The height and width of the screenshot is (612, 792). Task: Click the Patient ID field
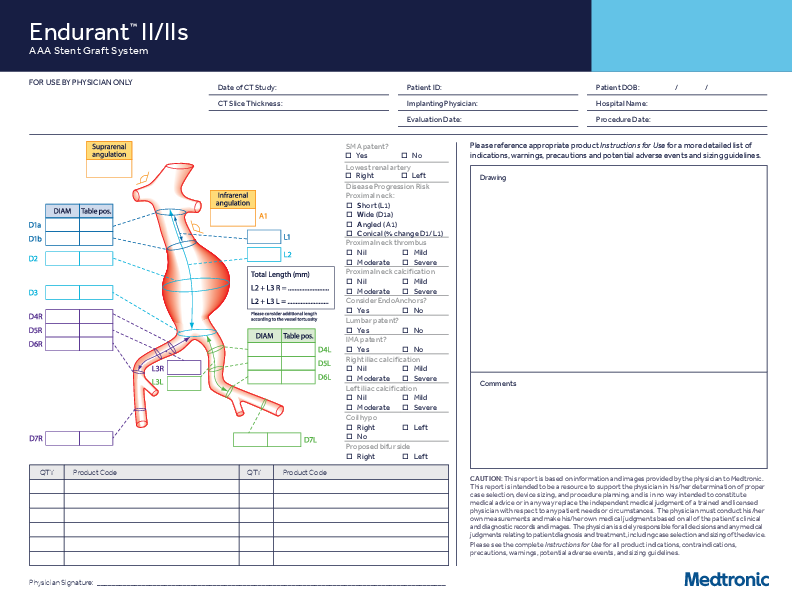[x=488, y=88]
